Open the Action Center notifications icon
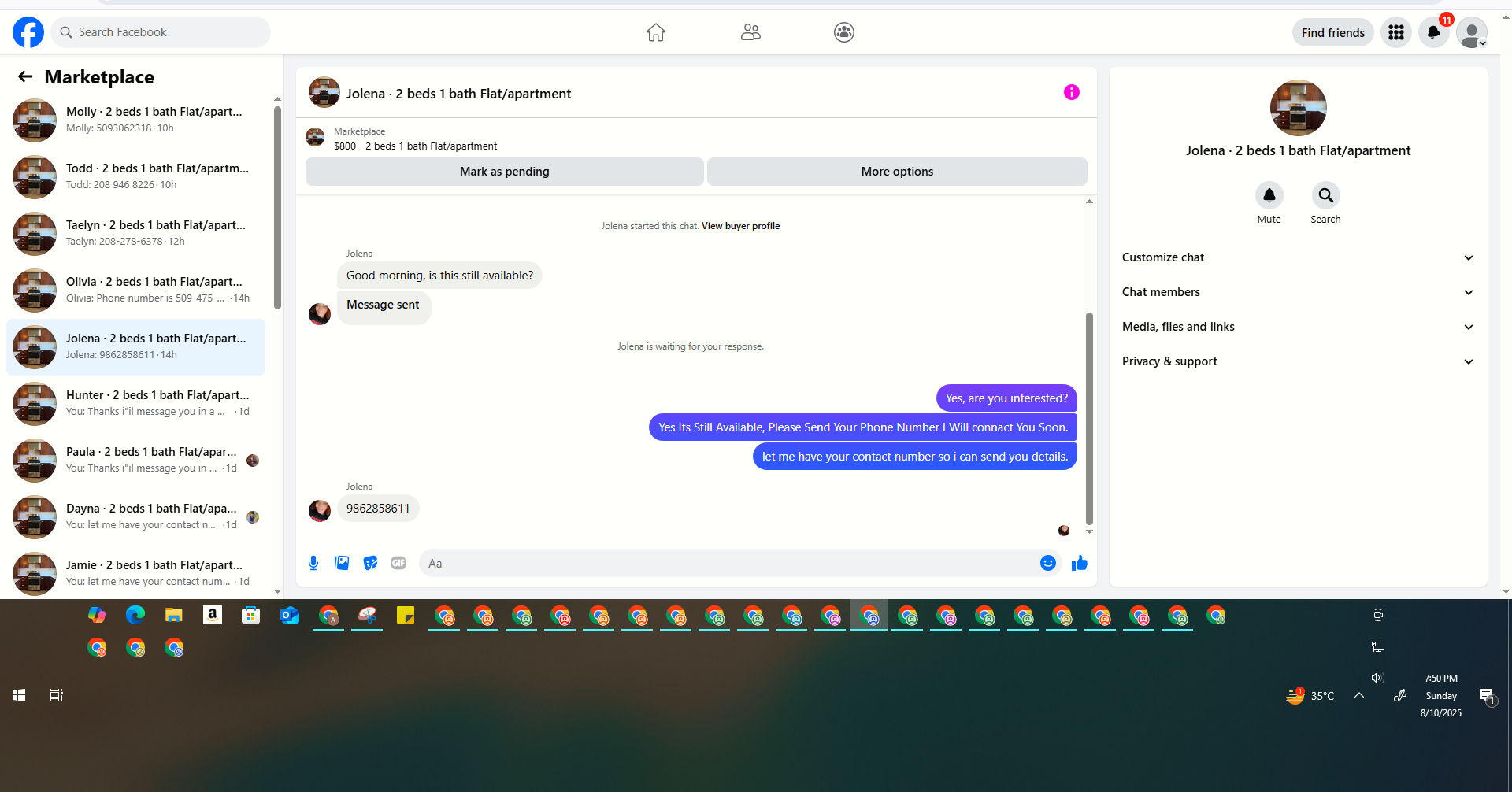 (x=1487, y=696)
